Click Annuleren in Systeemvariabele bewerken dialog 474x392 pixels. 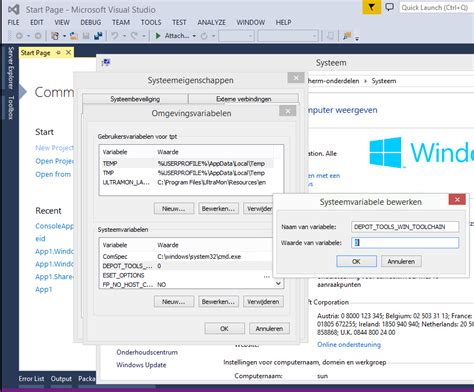pos(401,261)
